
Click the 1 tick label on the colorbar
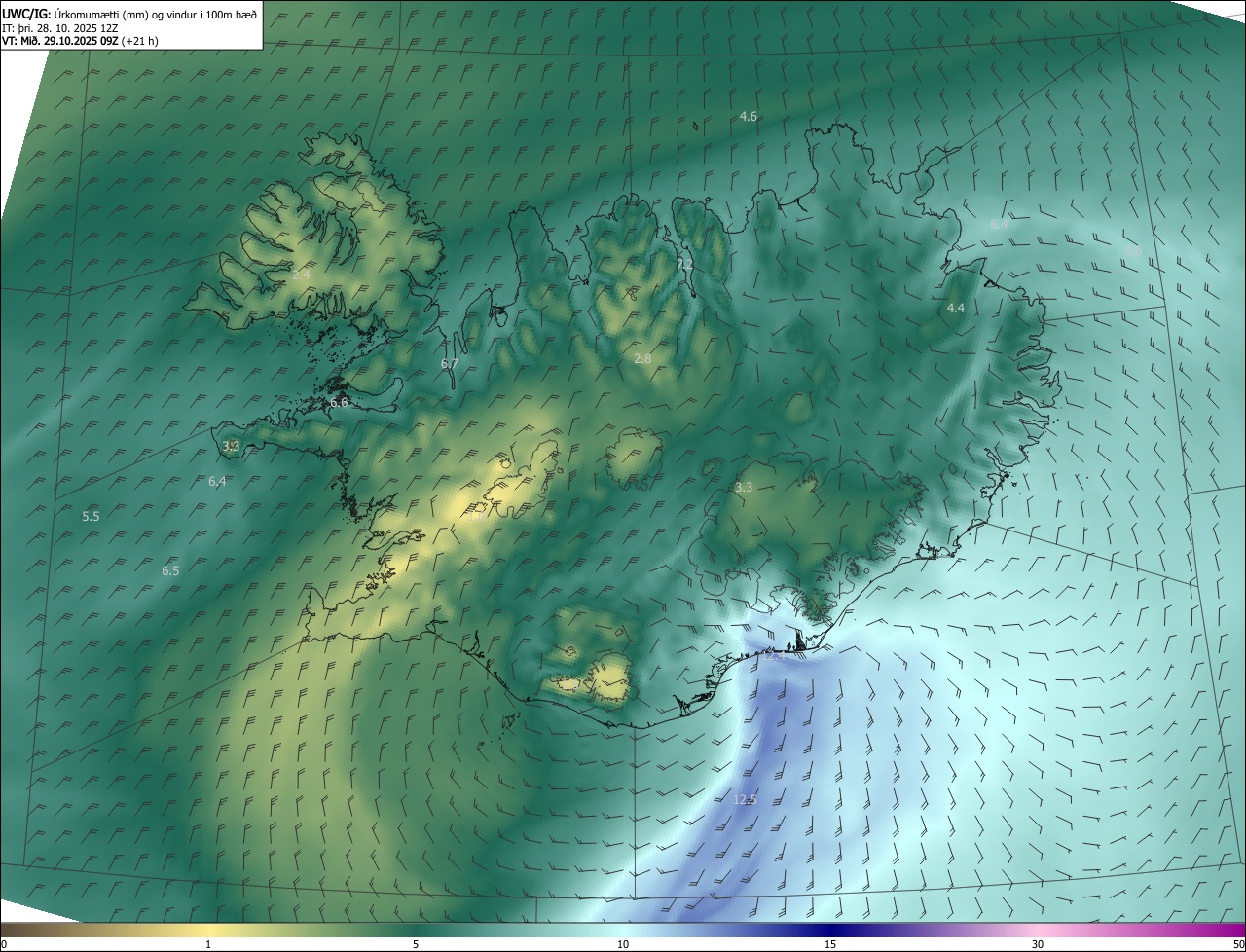pos(207,944)
